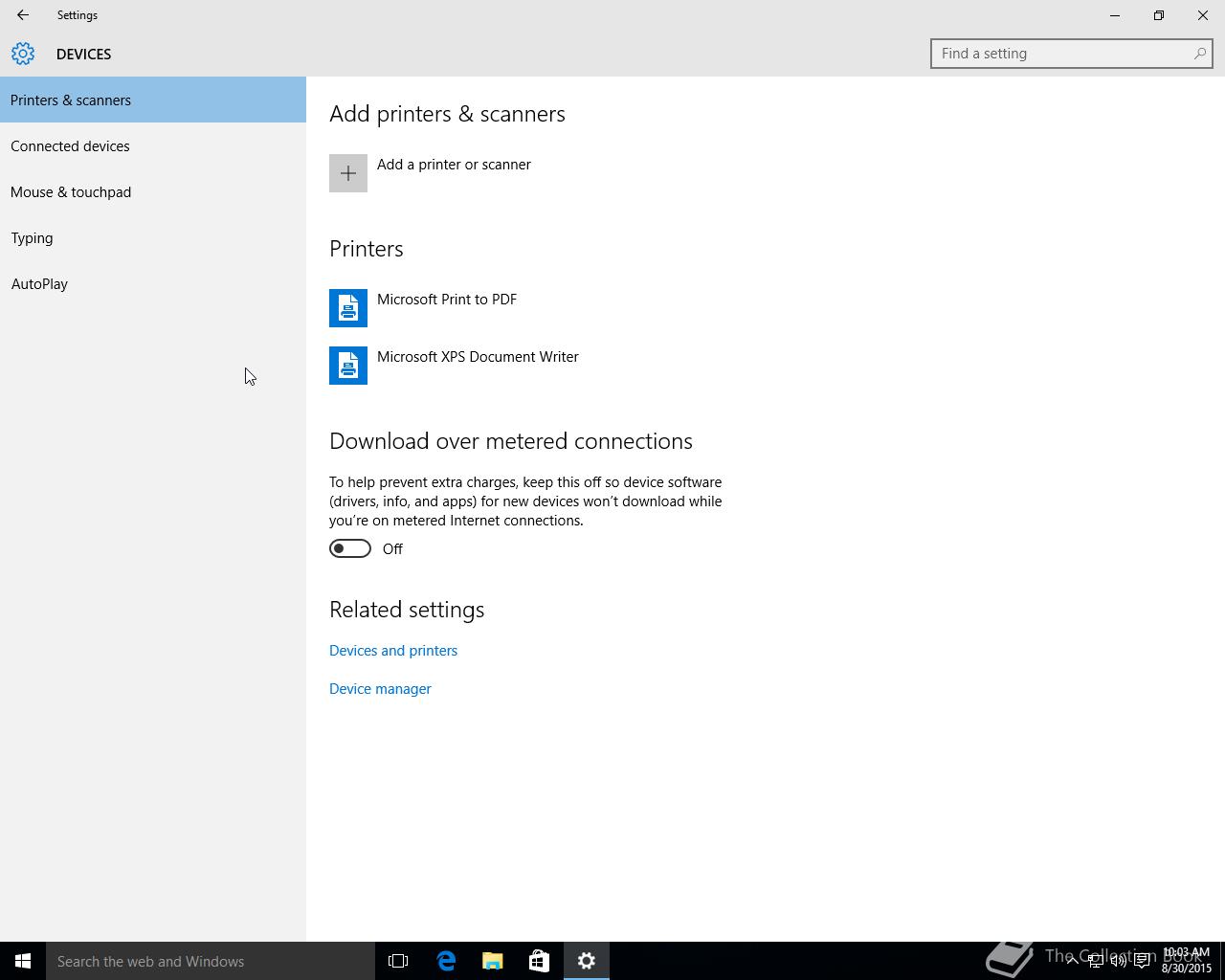Click Add a printer or scanner label

454,165
